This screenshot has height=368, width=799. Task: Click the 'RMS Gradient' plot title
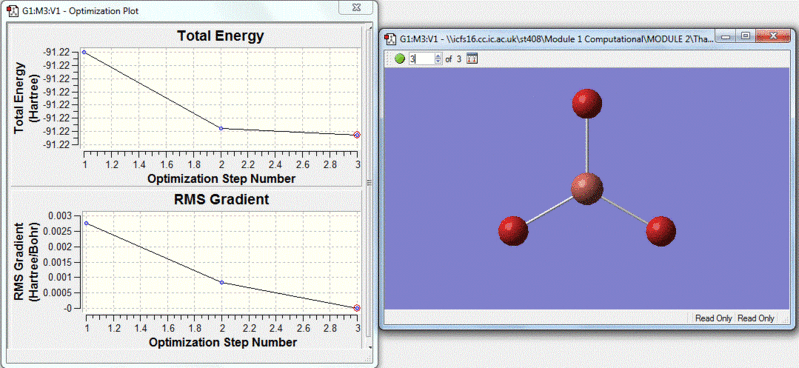(x=221, y=199)
